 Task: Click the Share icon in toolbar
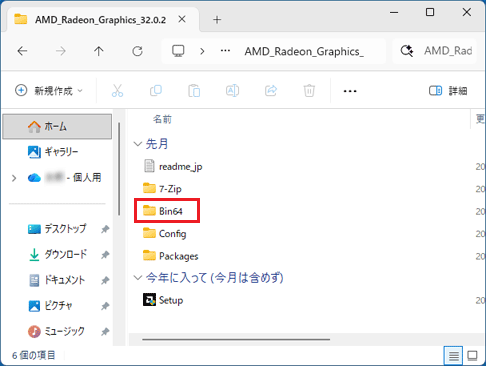pyautogui.click(x=271, y=91)
